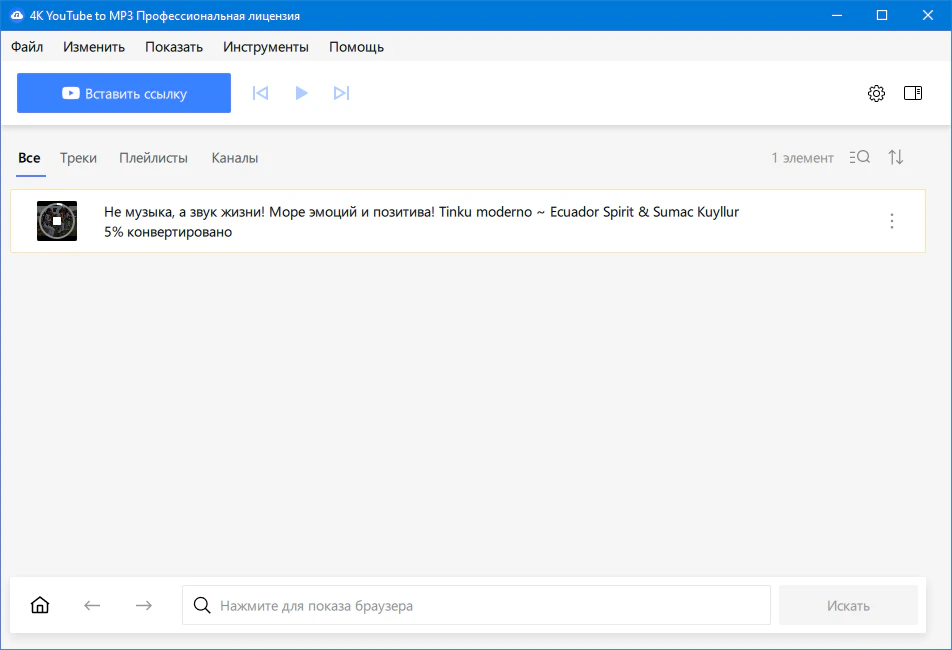The width and height of the screenshot is (952, 650).
Task: Click the magnifier icon in search field
Action: coord(202,605)
